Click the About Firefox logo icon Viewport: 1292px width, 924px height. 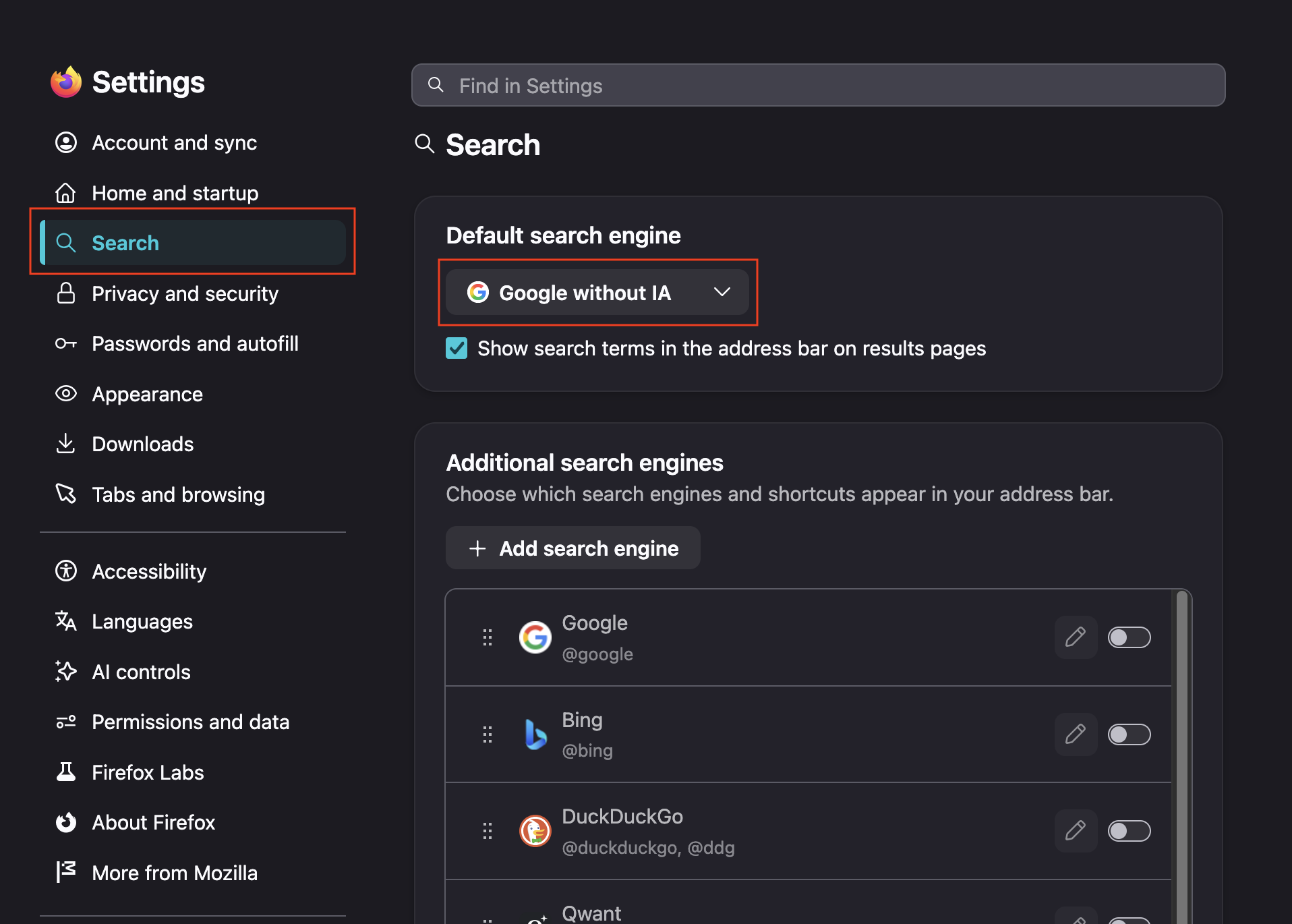click(66, 822)
